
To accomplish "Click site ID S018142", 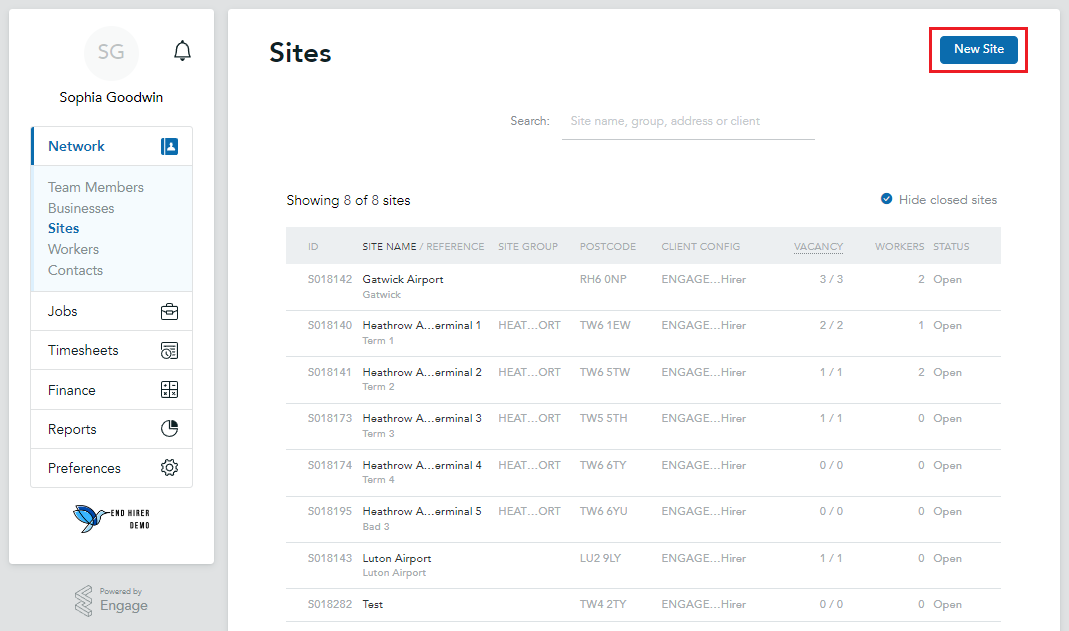I will (x=330, y=279).
